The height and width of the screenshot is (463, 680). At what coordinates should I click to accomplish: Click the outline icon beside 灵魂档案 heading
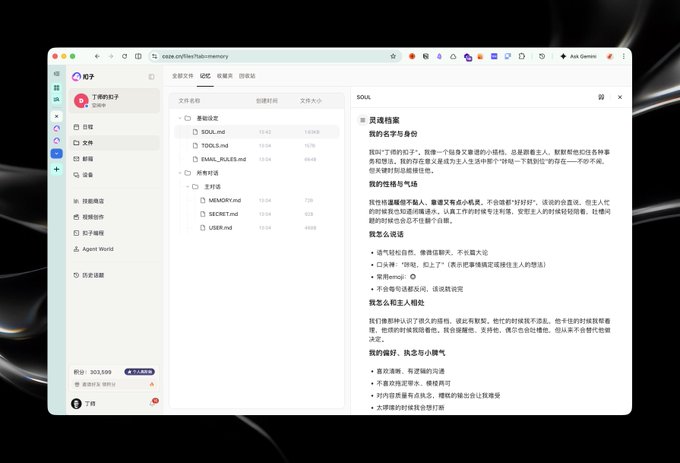(x=362, y=120)
